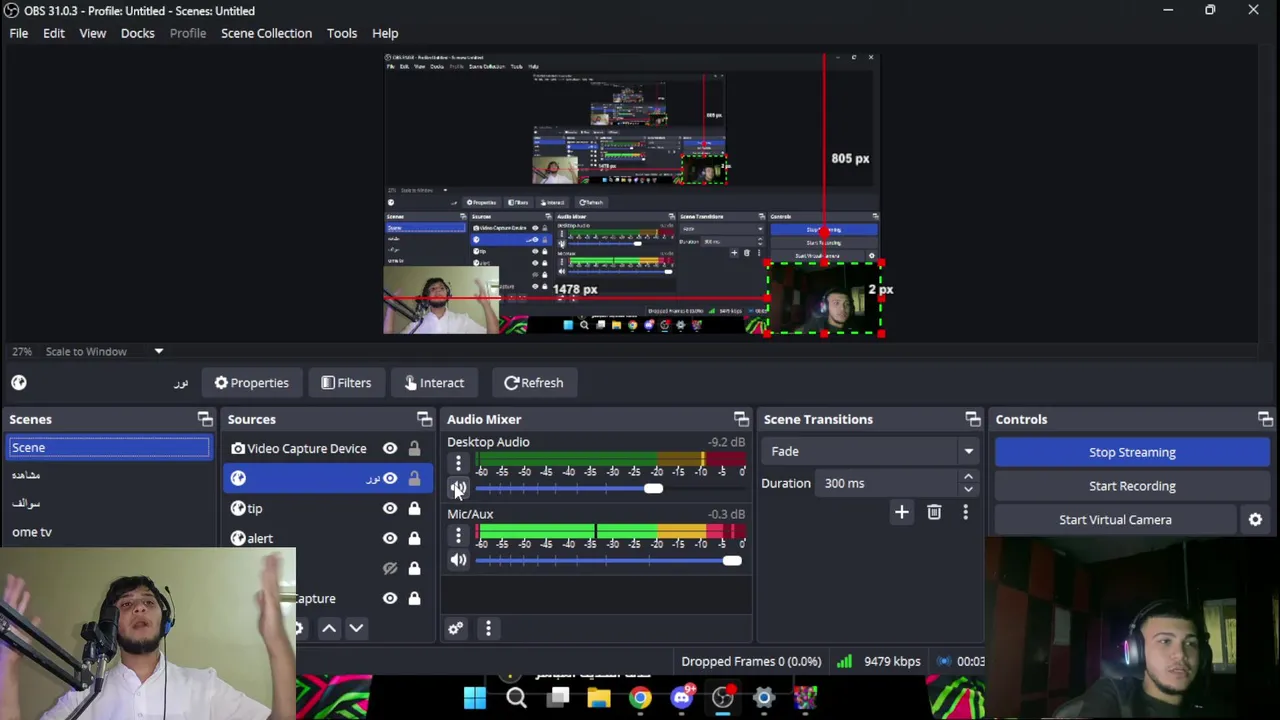
Task: Add a new scene transition plus icon
Action: [901, 512]
